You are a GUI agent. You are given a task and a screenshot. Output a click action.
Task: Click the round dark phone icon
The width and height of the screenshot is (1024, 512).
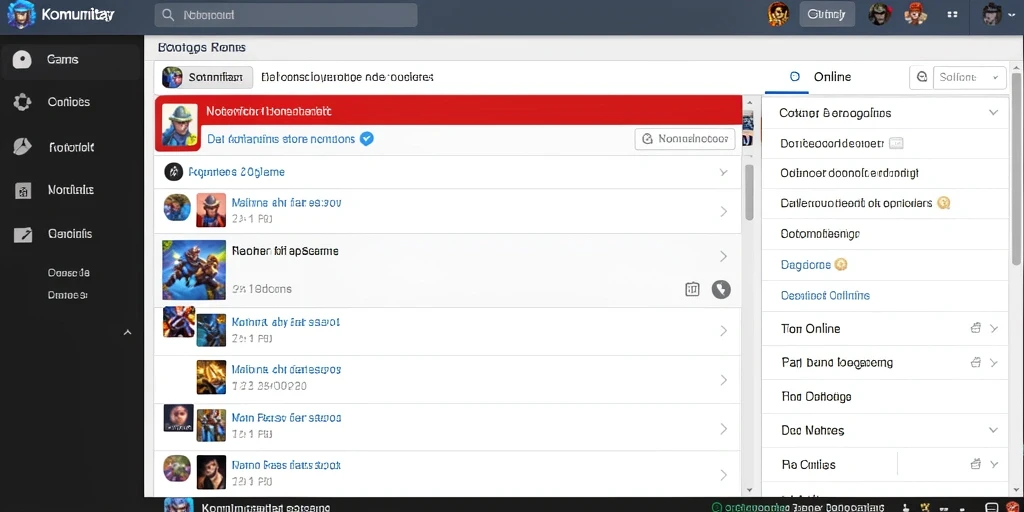coord(721,289)
